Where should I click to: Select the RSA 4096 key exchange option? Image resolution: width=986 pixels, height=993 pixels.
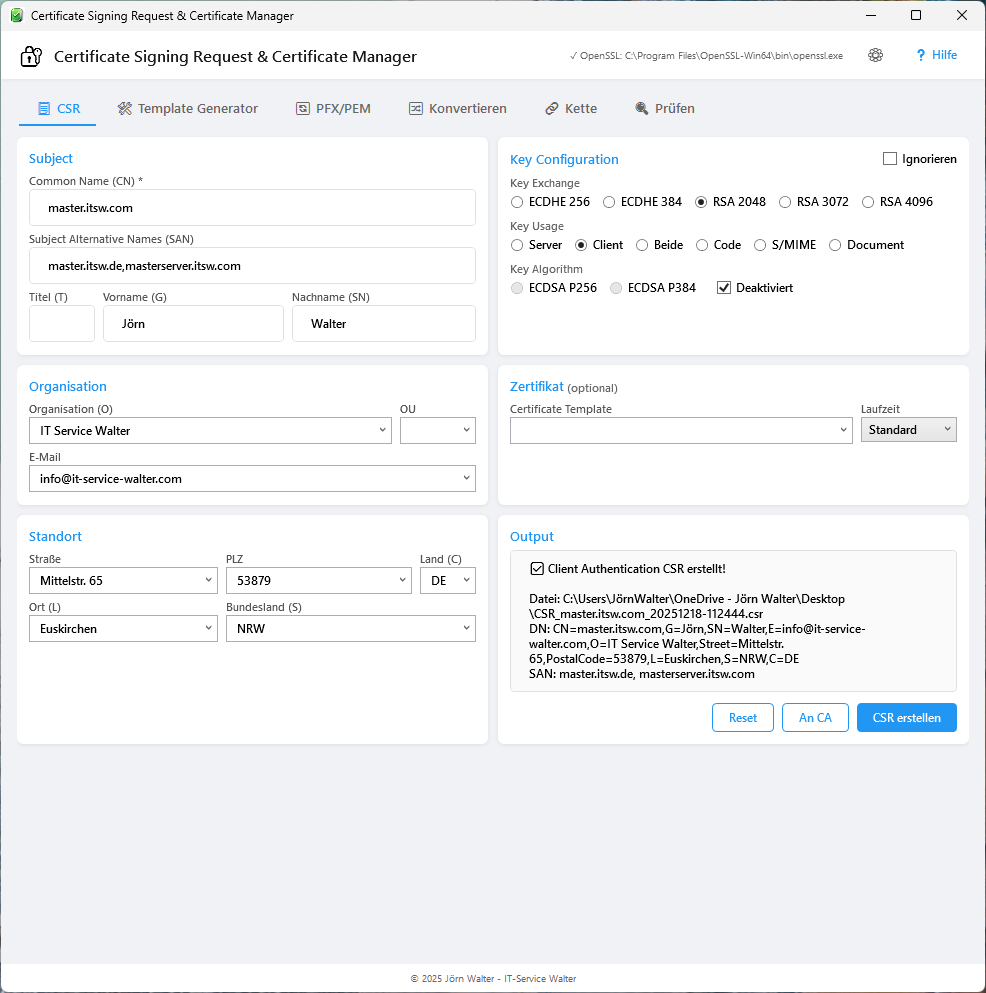[x=868, y=201]
